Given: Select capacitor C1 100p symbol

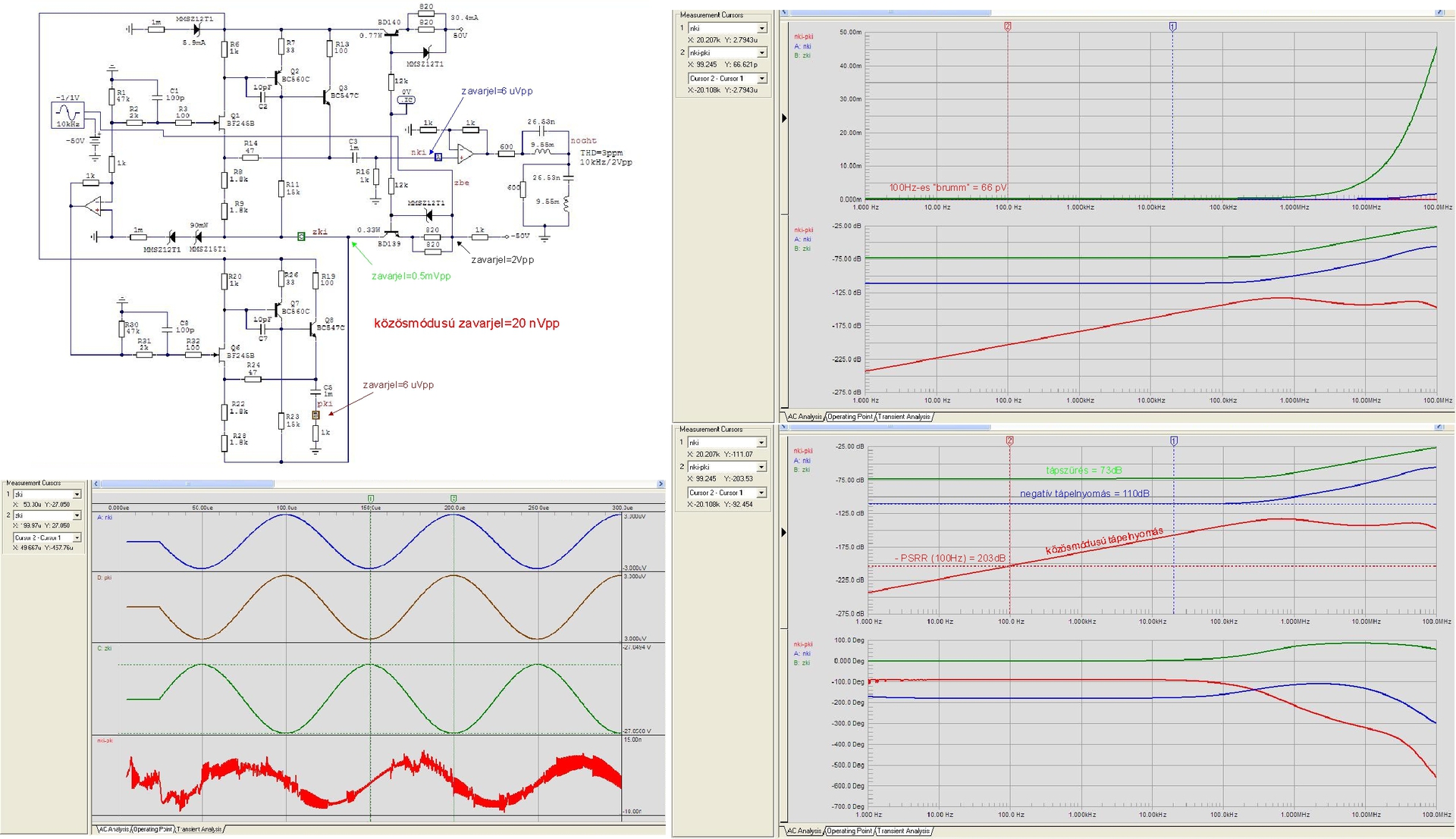Looking at the screenshot, I should pyautogui.click(x=157, y=98).
